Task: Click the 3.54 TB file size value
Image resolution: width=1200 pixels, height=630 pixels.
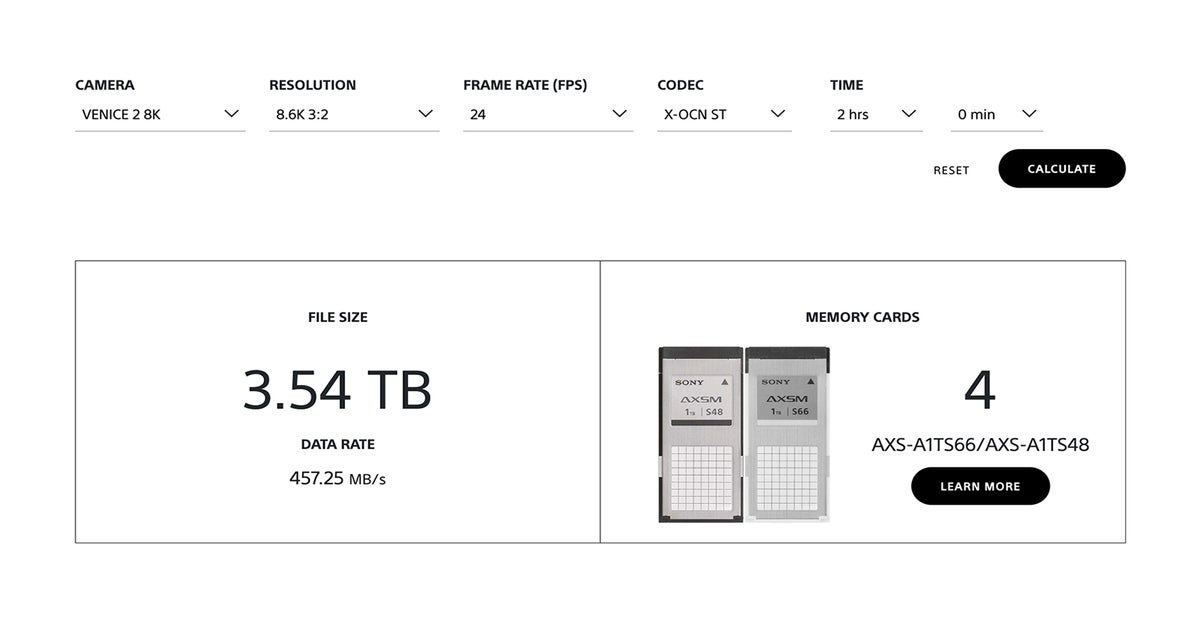Action: (x=338, y=391)
